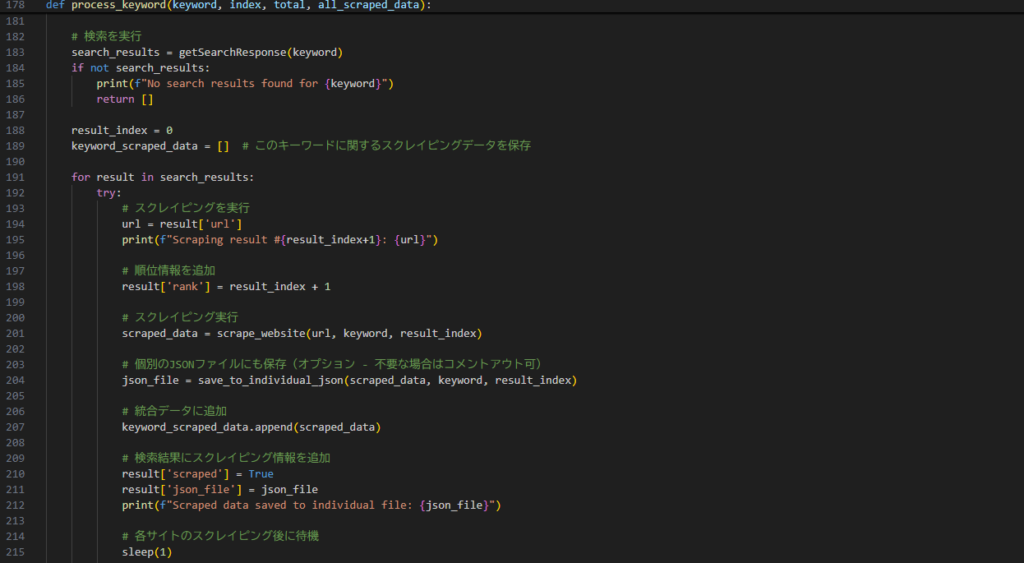1024x563 pixels.
Task: Click line number 189 in the gutter
Action: [15, 146]
